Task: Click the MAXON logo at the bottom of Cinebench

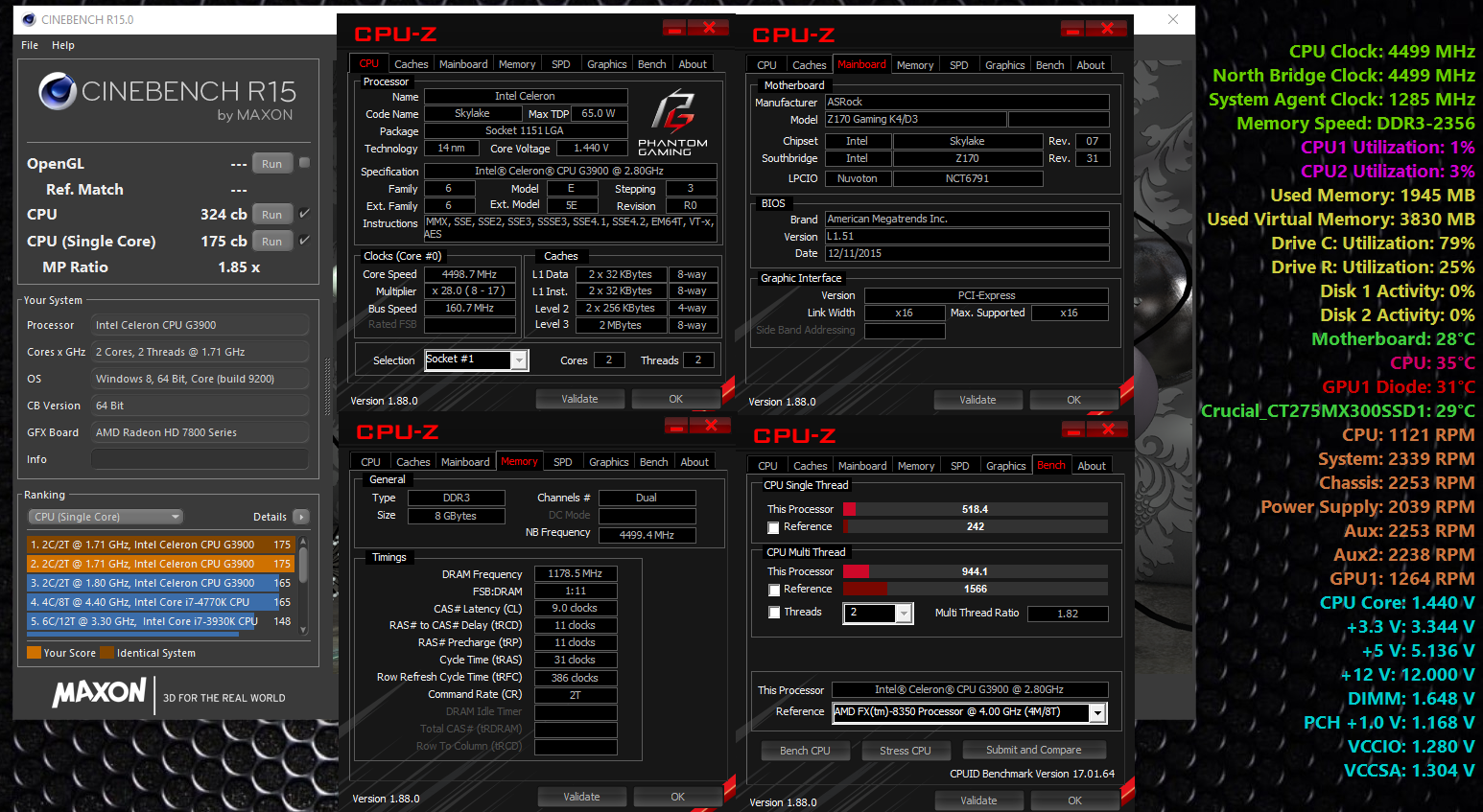Action: pos(99,692)
